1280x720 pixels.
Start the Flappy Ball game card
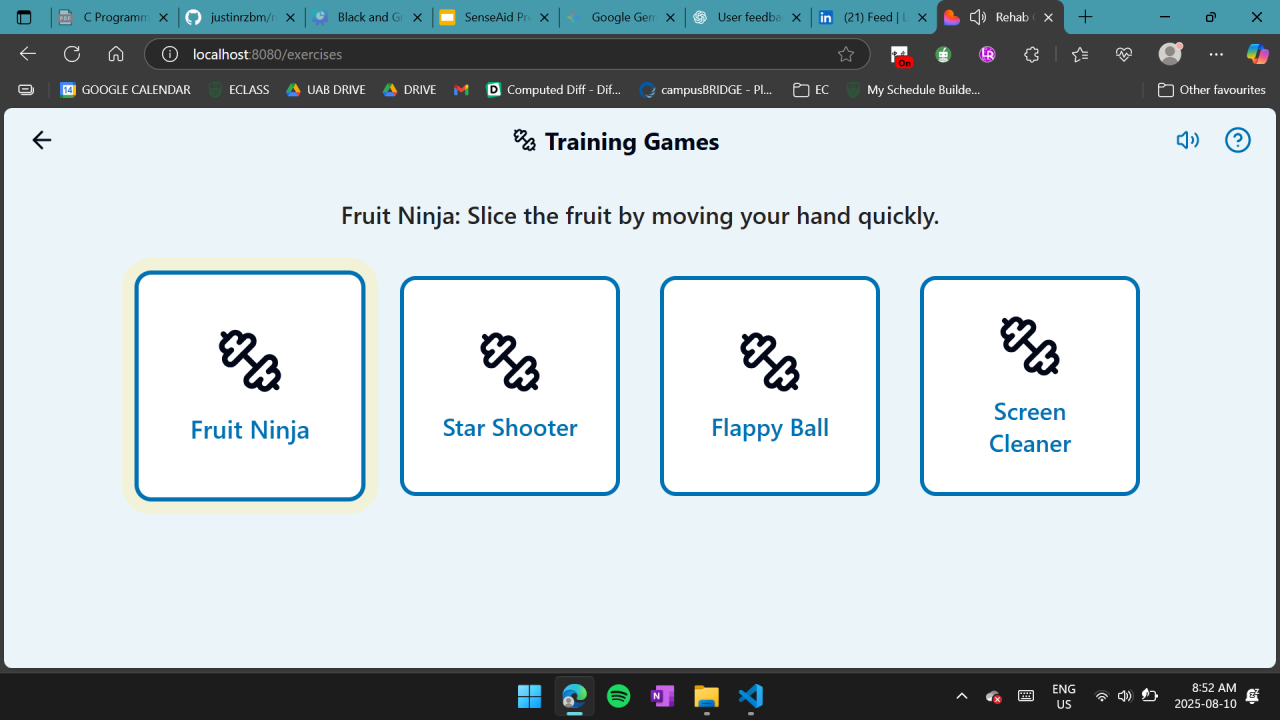coord(770,386)
